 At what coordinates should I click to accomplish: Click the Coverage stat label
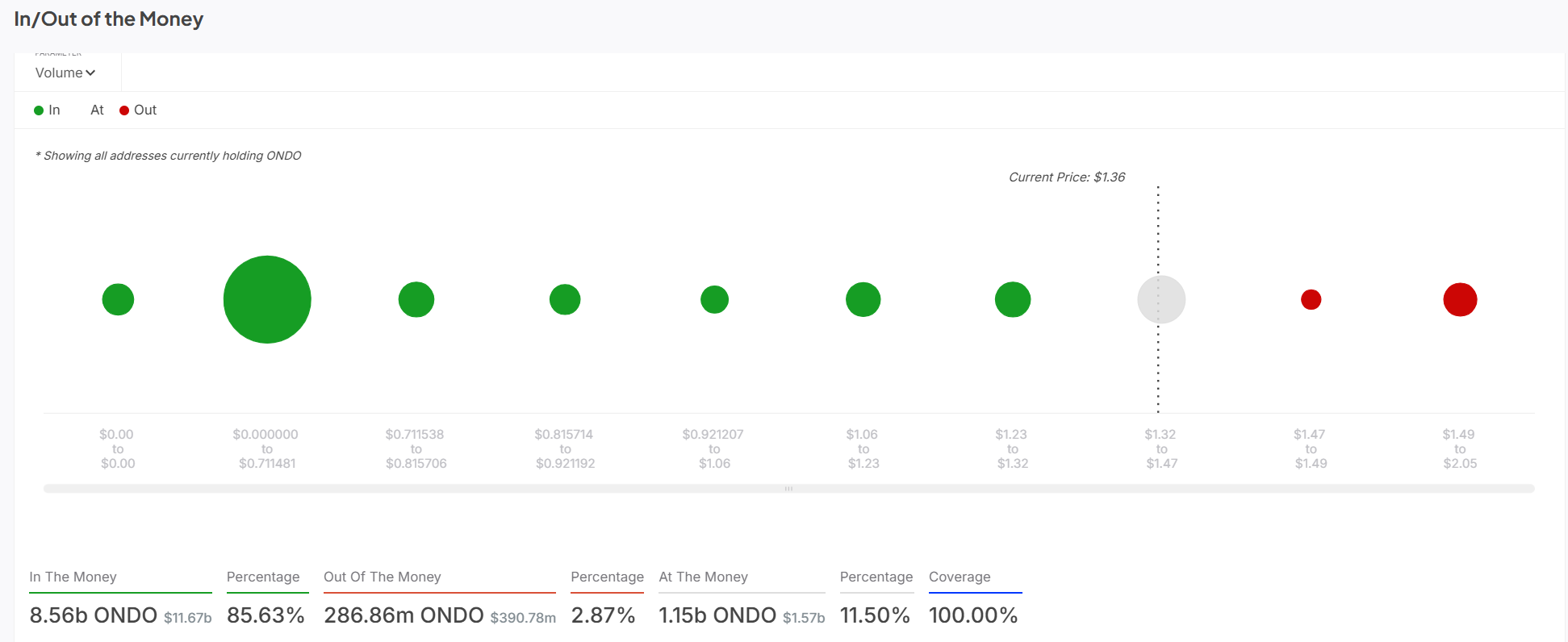tap(960, 577)
